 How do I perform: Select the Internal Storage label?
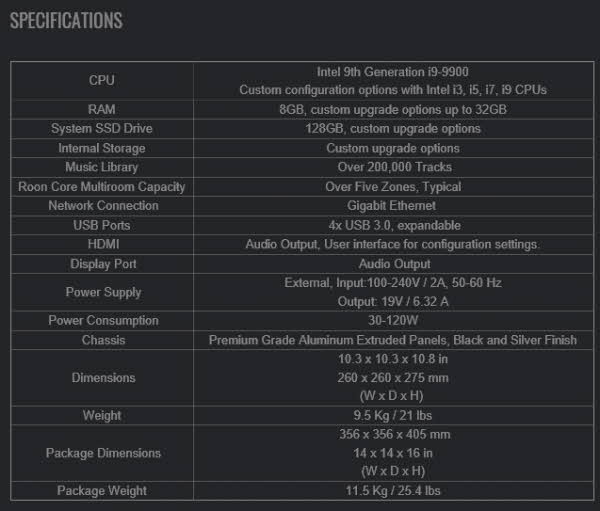(102, 148)
